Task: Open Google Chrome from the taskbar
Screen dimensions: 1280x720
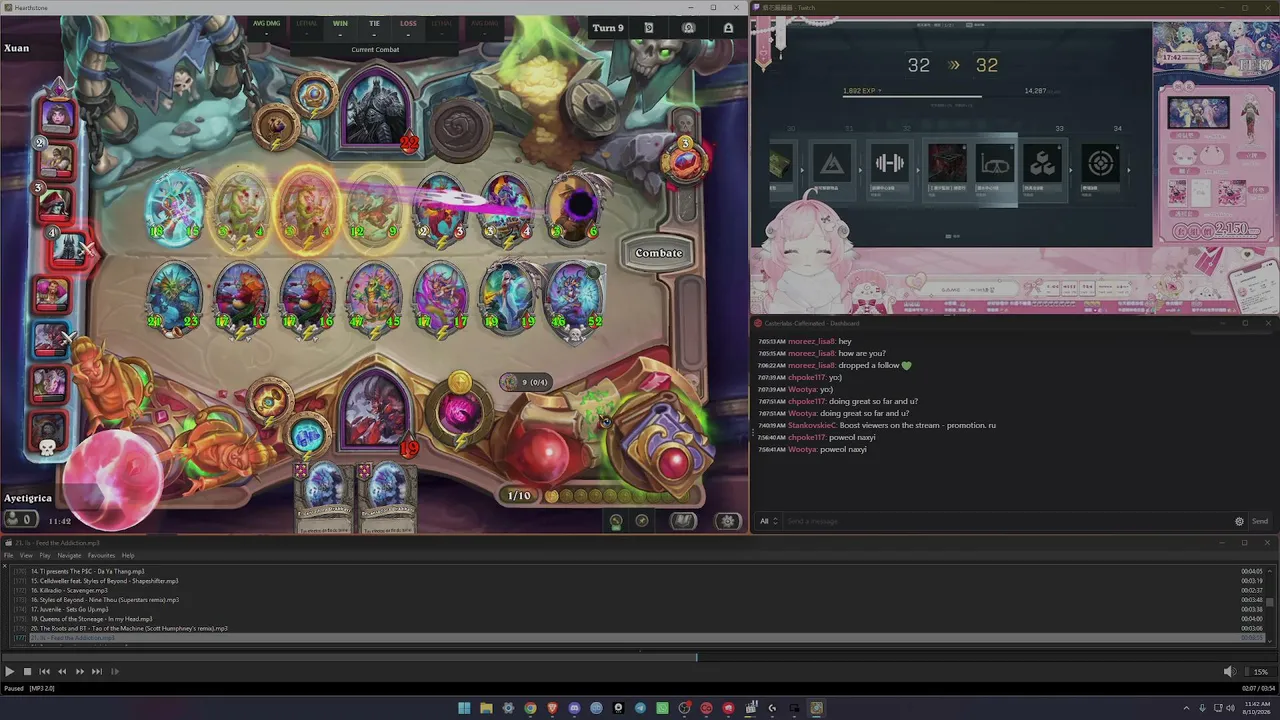Action: tap(530, 708)
